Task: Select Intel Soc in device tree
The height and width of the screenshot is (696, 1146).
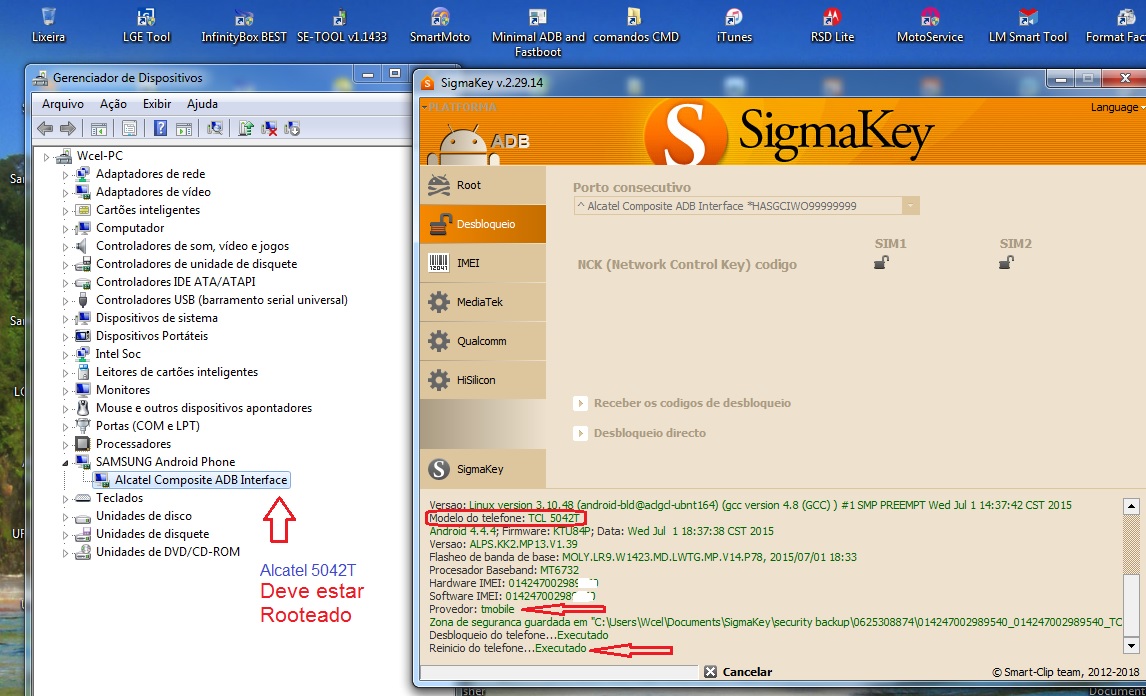Action: pos(118,354)
